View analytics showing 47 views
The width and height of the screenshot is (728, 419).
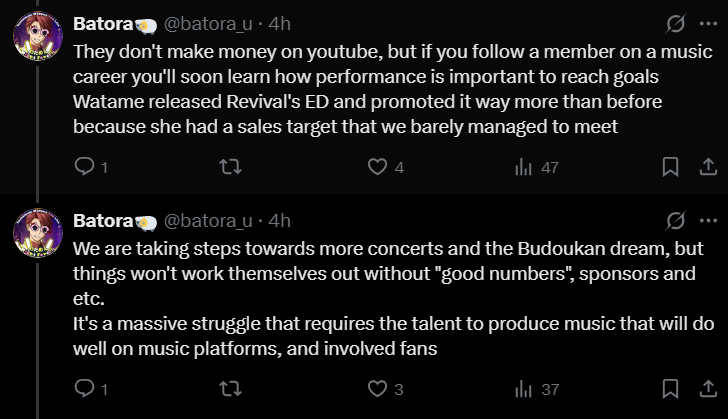523,167
